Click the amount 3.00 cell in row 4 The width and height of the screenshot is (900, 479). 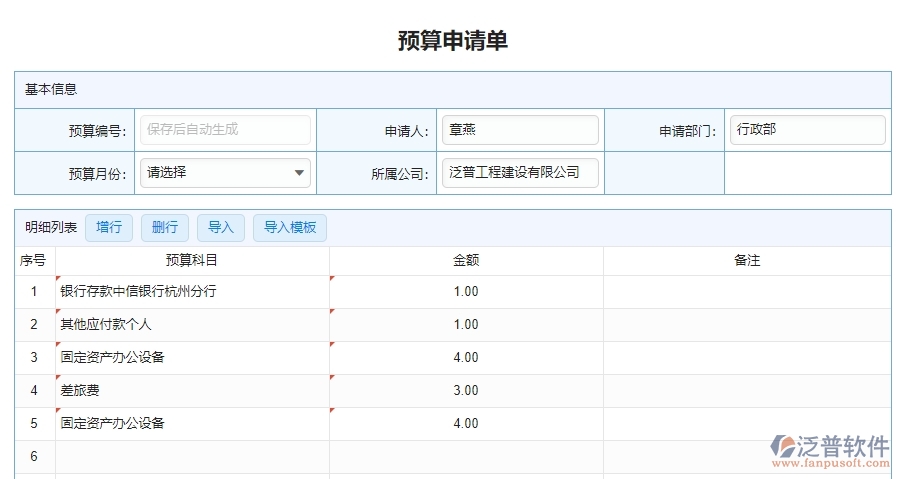click(466, 391)
